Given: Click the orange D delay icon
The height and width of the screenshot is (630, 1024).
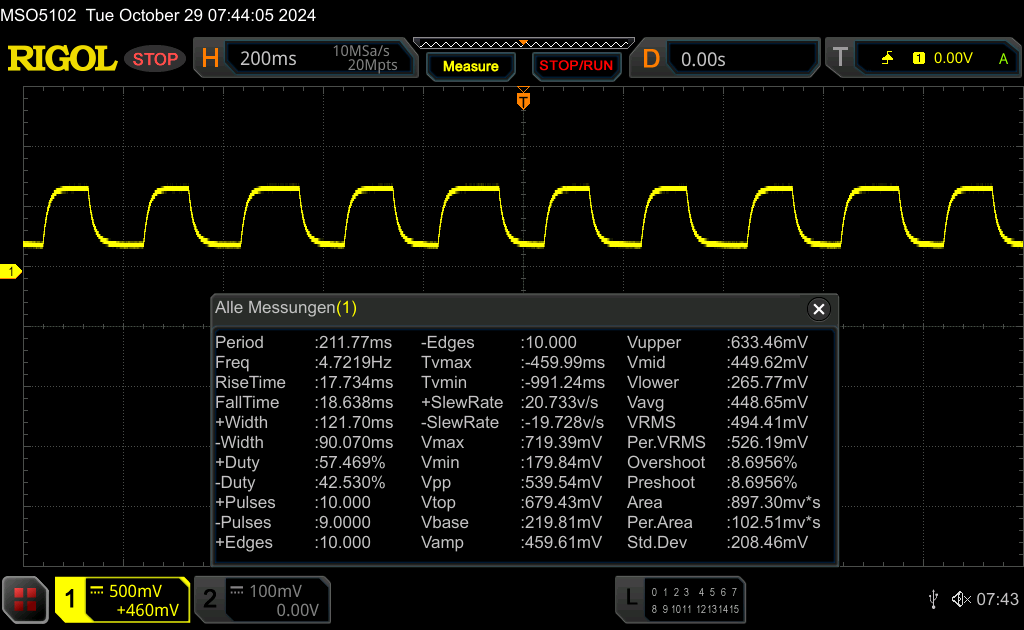Looking at the screenshot, I should coord(651,59).
